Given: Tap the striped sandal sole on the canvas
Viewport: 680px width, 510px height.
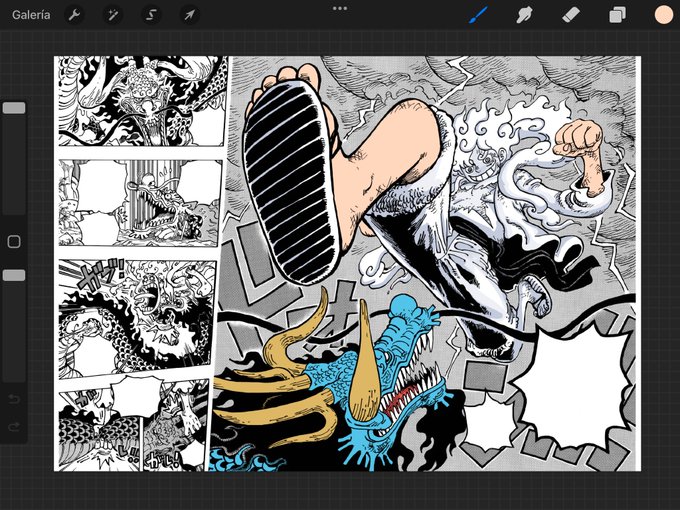Looking at the screenshot, I should [x=290, y=182].
